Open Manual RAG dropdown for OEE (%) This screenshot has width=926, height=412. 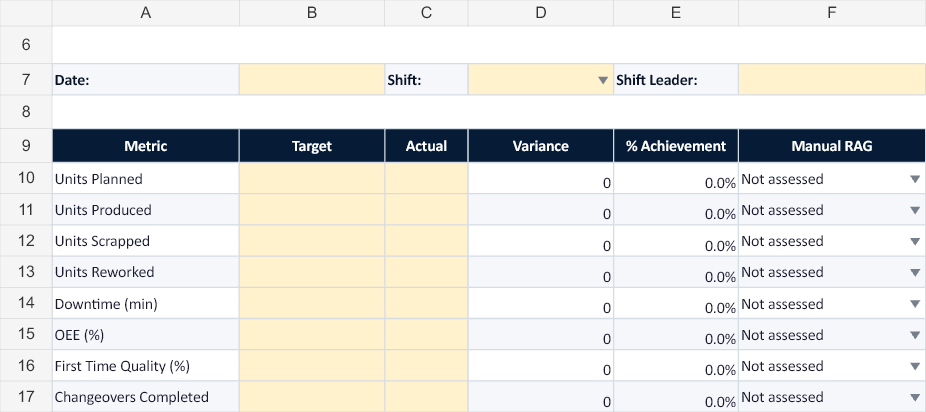click(915, 335)
